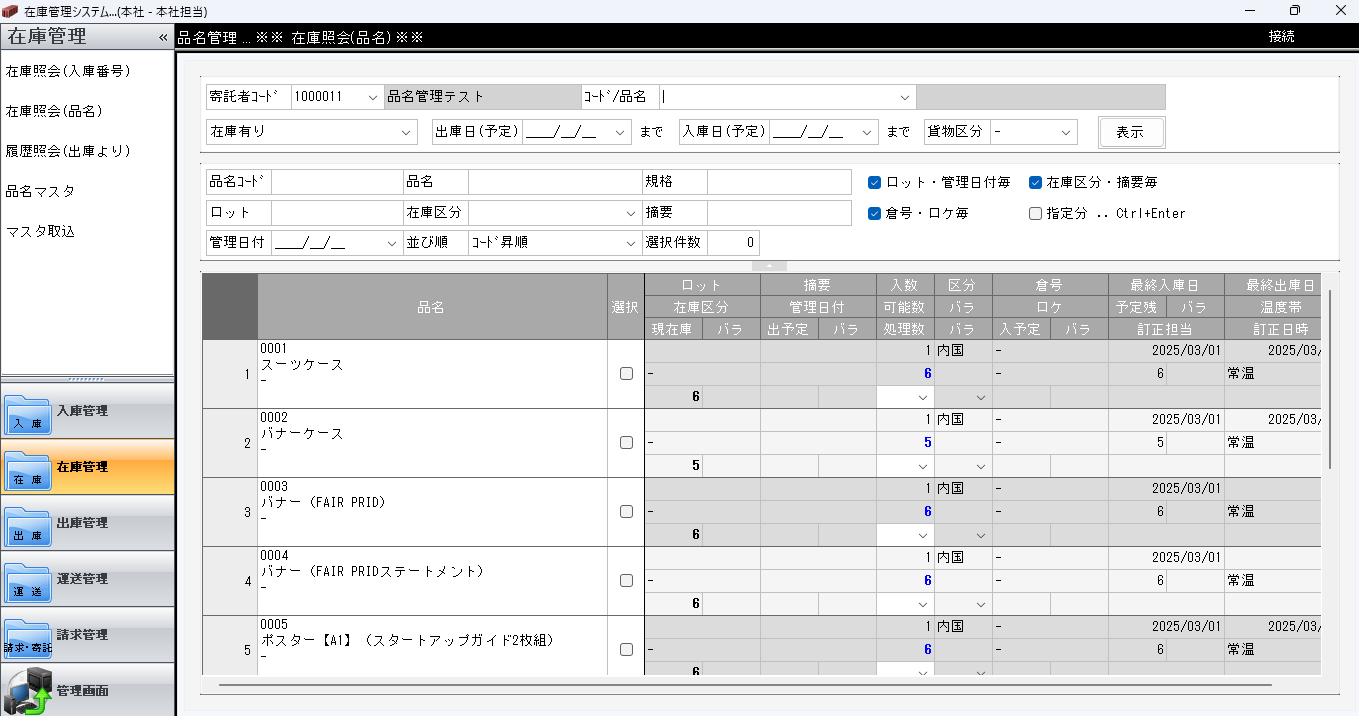The height and width of the screenshot is (716, 1359).
Task: Collapse the 在庫管理 sidebar with double chevron
Action: (163, 37)
